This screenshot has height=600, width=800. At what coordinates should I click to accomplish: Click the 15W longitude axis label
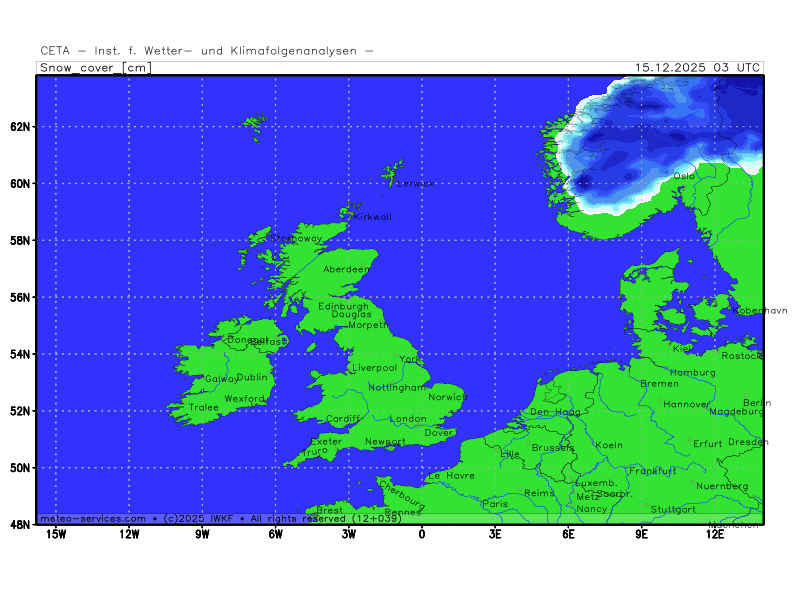(x=56, y=534)
